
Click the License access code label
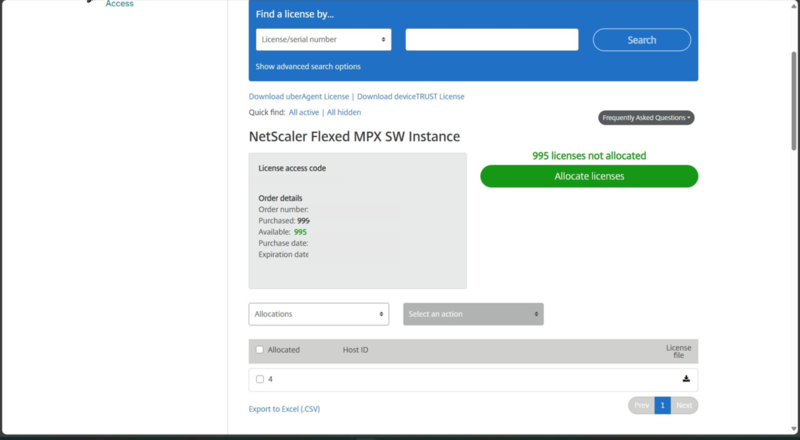click(x=292, y=168)
